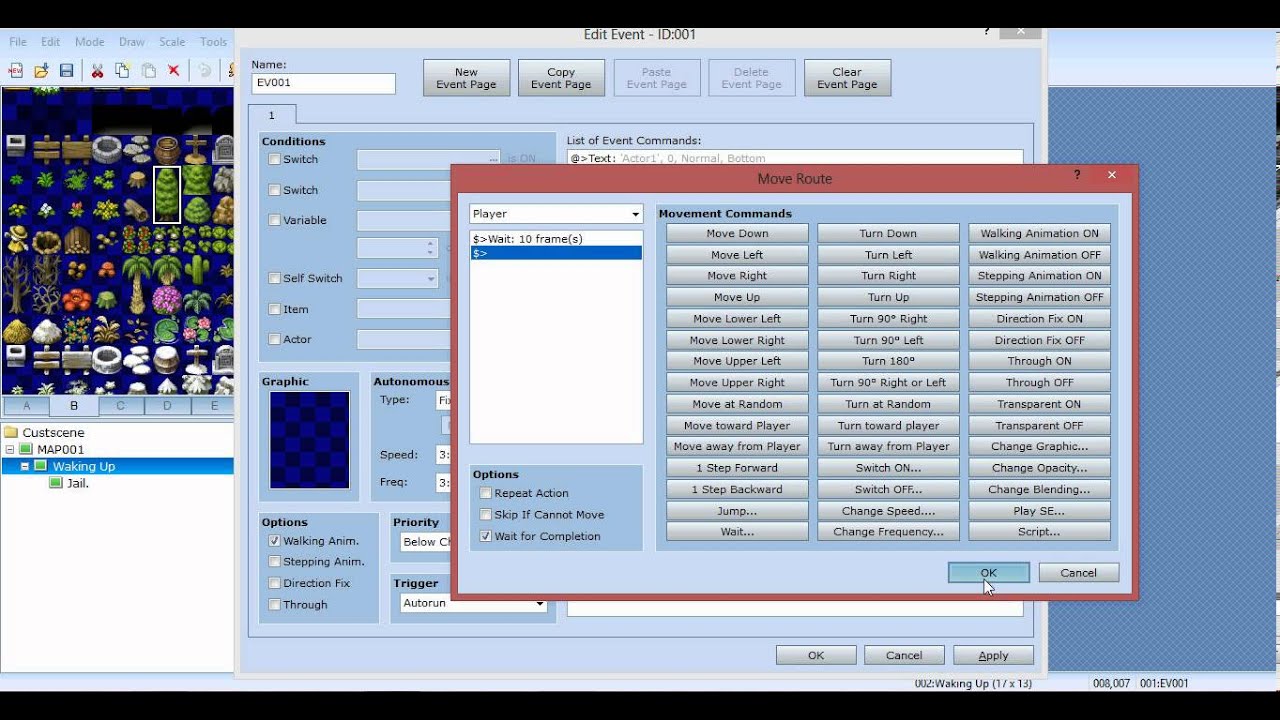Select the wooden barrel tile

[166, 150]
